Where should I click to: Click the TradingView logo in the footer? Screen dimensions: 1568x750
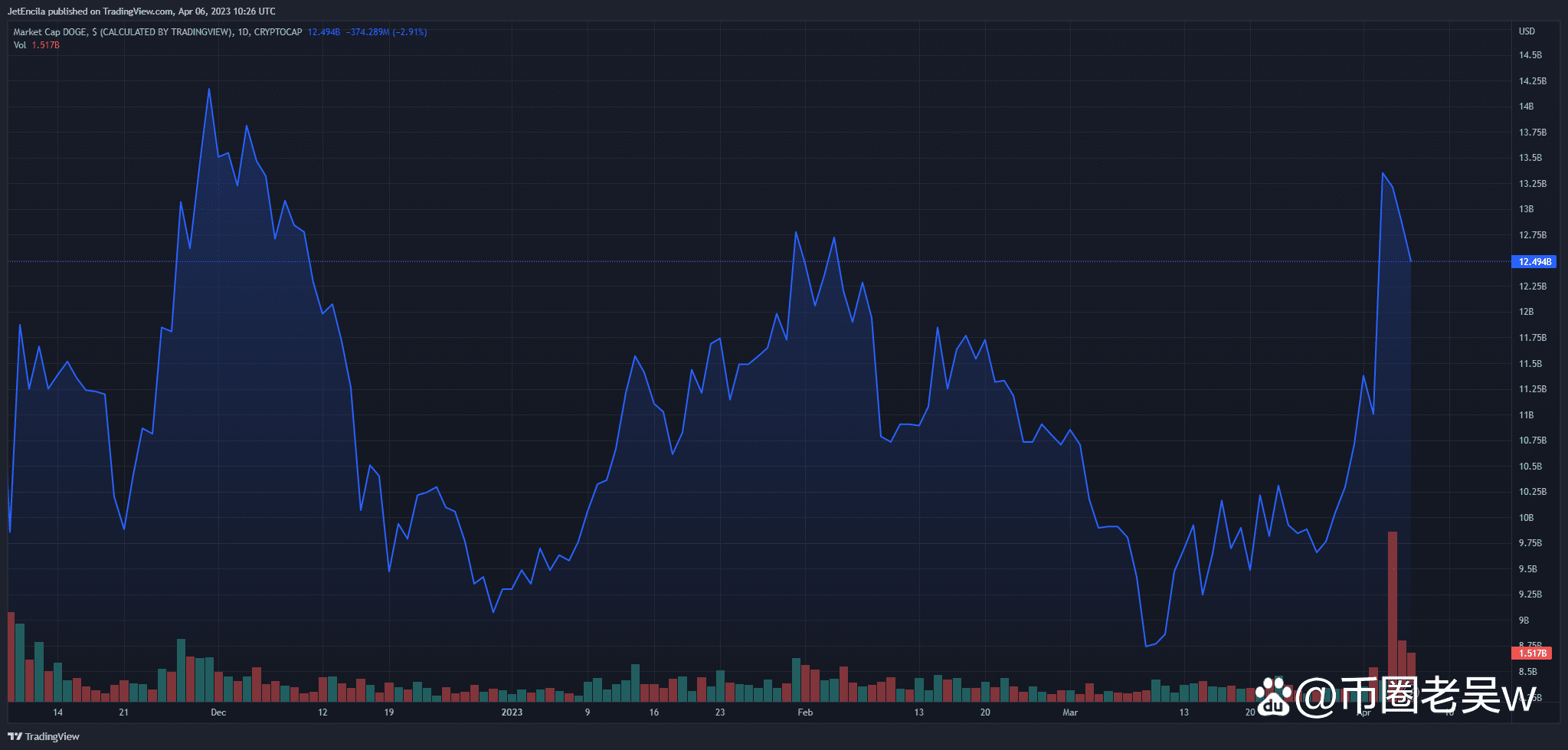[x=44, y=736]
